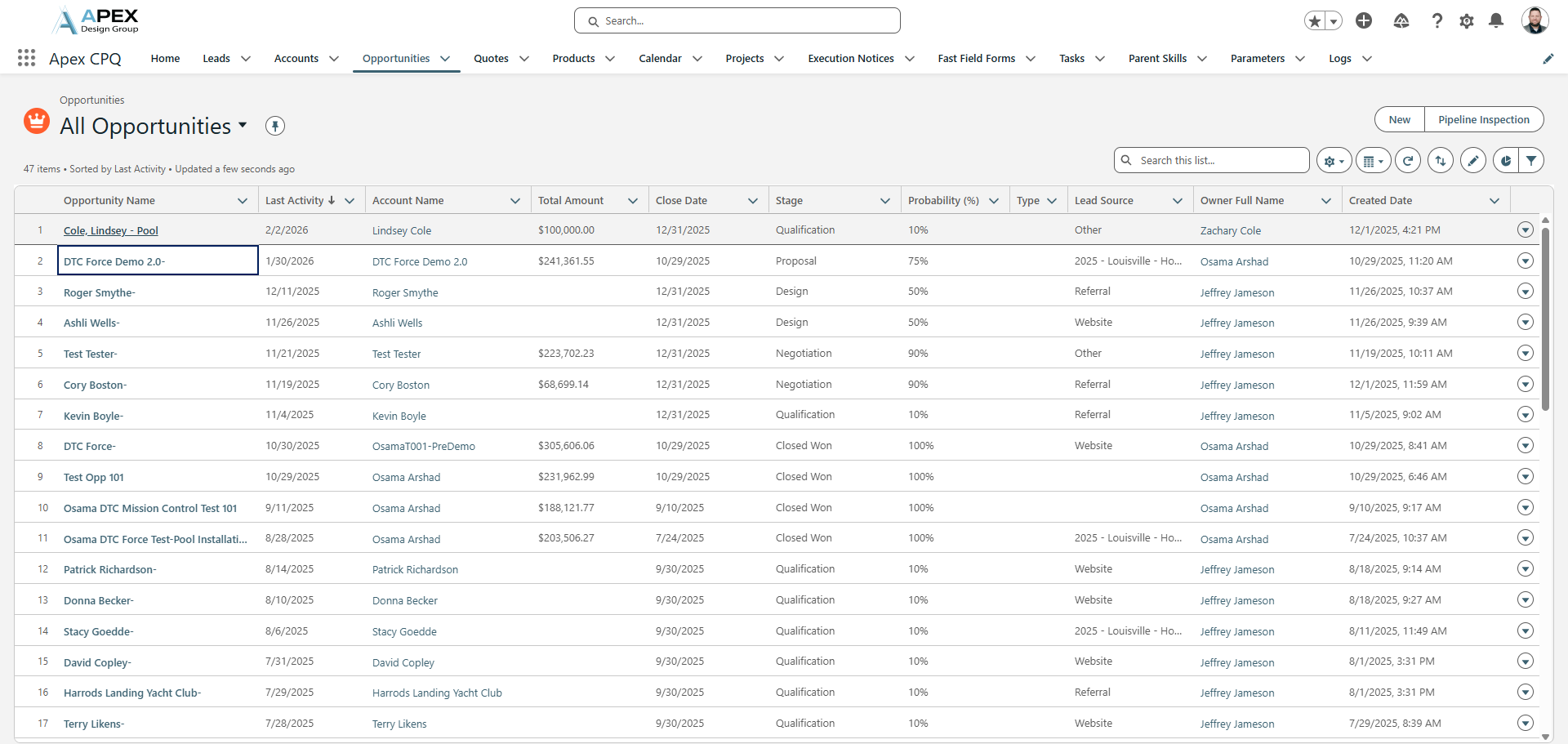
Task: Open row actions for Cole, Lindsey - Pool
Action: click(1525, 230)
